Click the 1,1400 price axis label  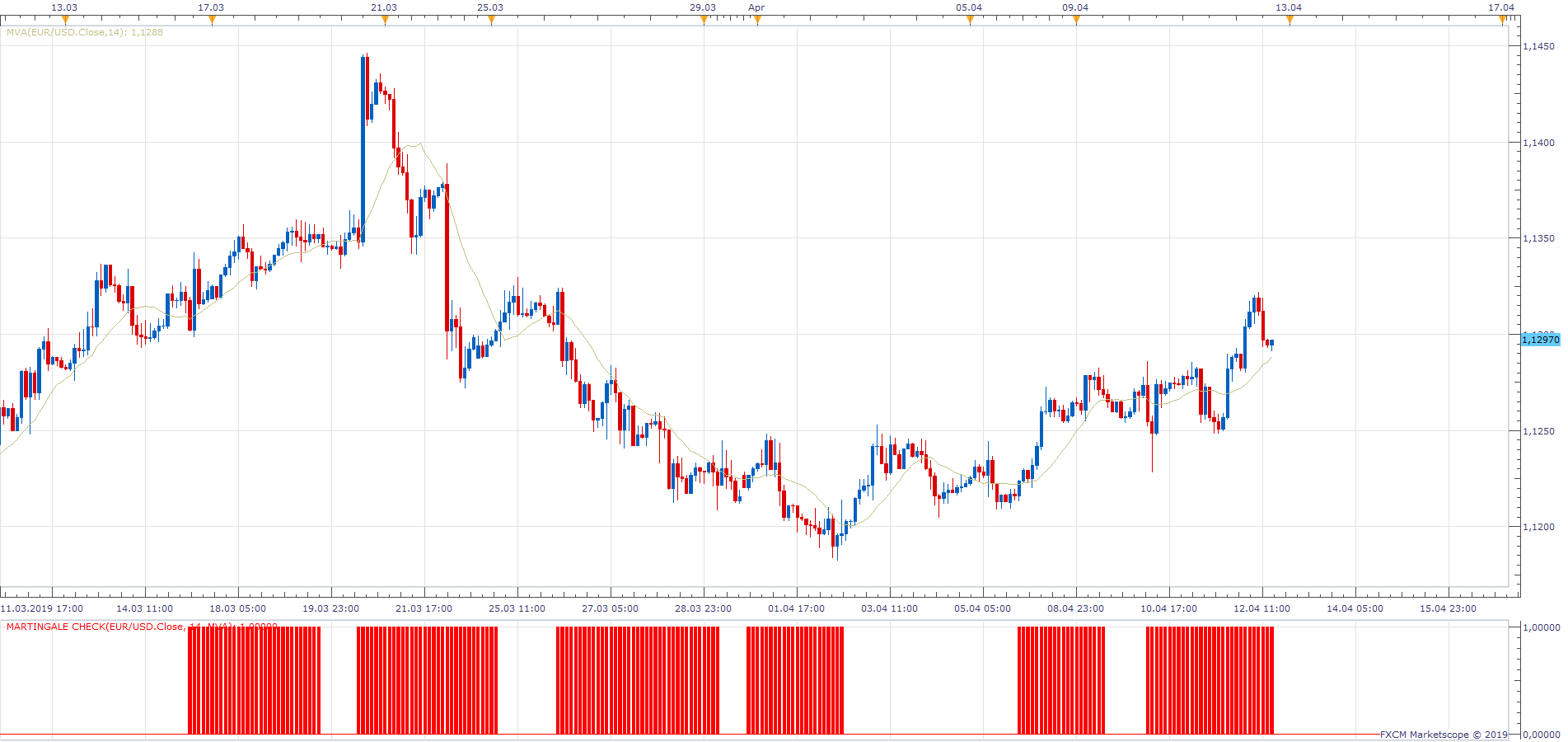(1538, 143)
